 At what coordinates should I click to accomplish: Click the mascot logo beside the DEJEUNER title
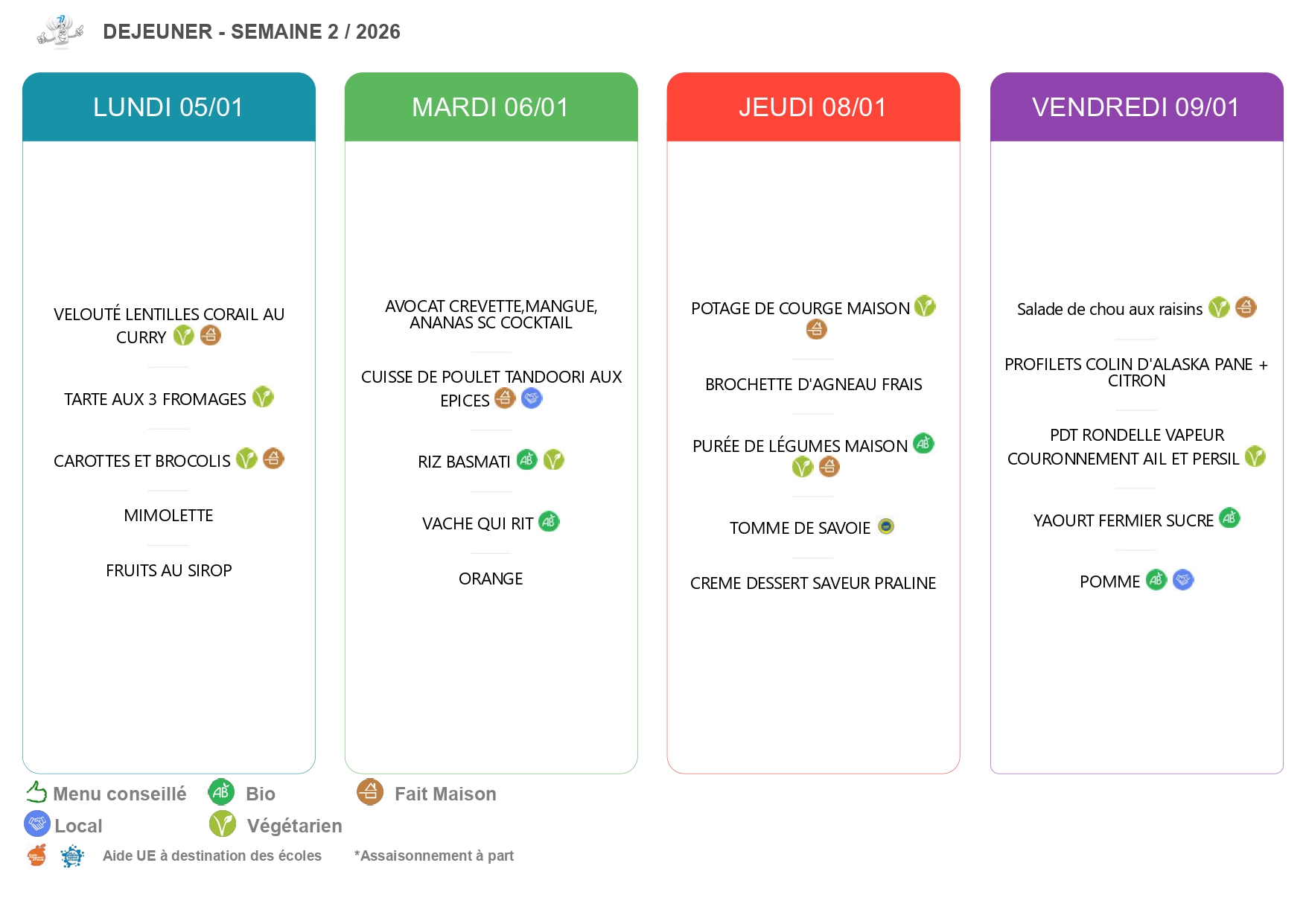coord(60,32)
